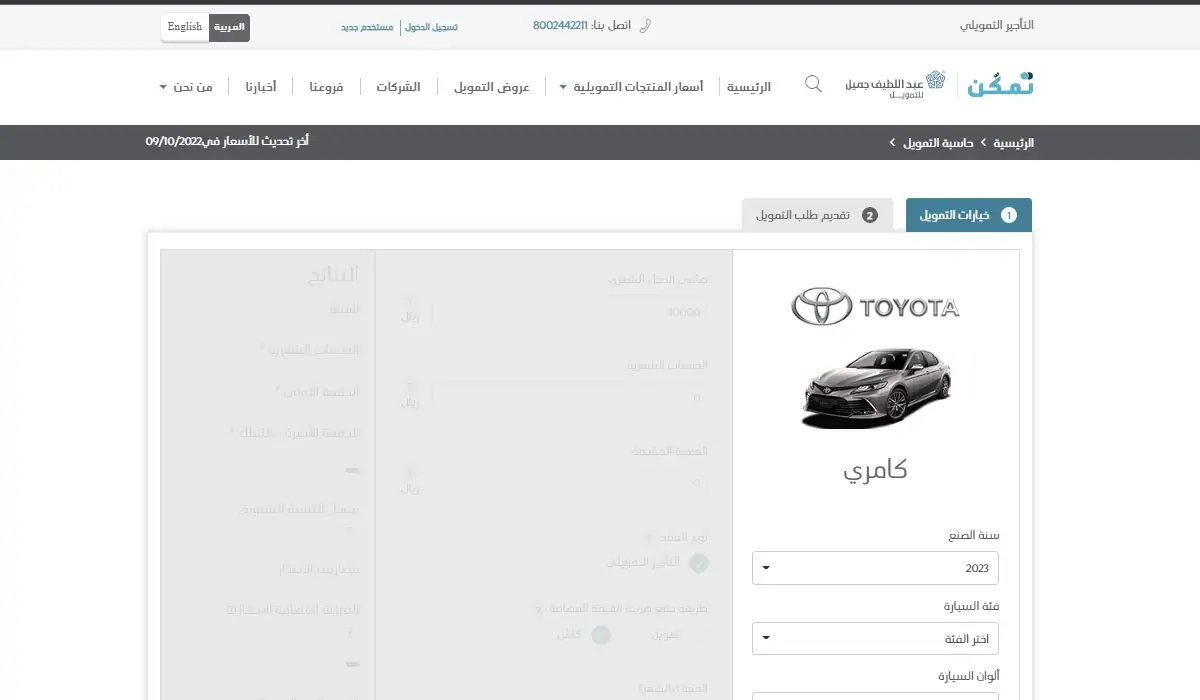
Task: Expand أسعار المنتجات التمويلية menu
Action: point(631,87)
